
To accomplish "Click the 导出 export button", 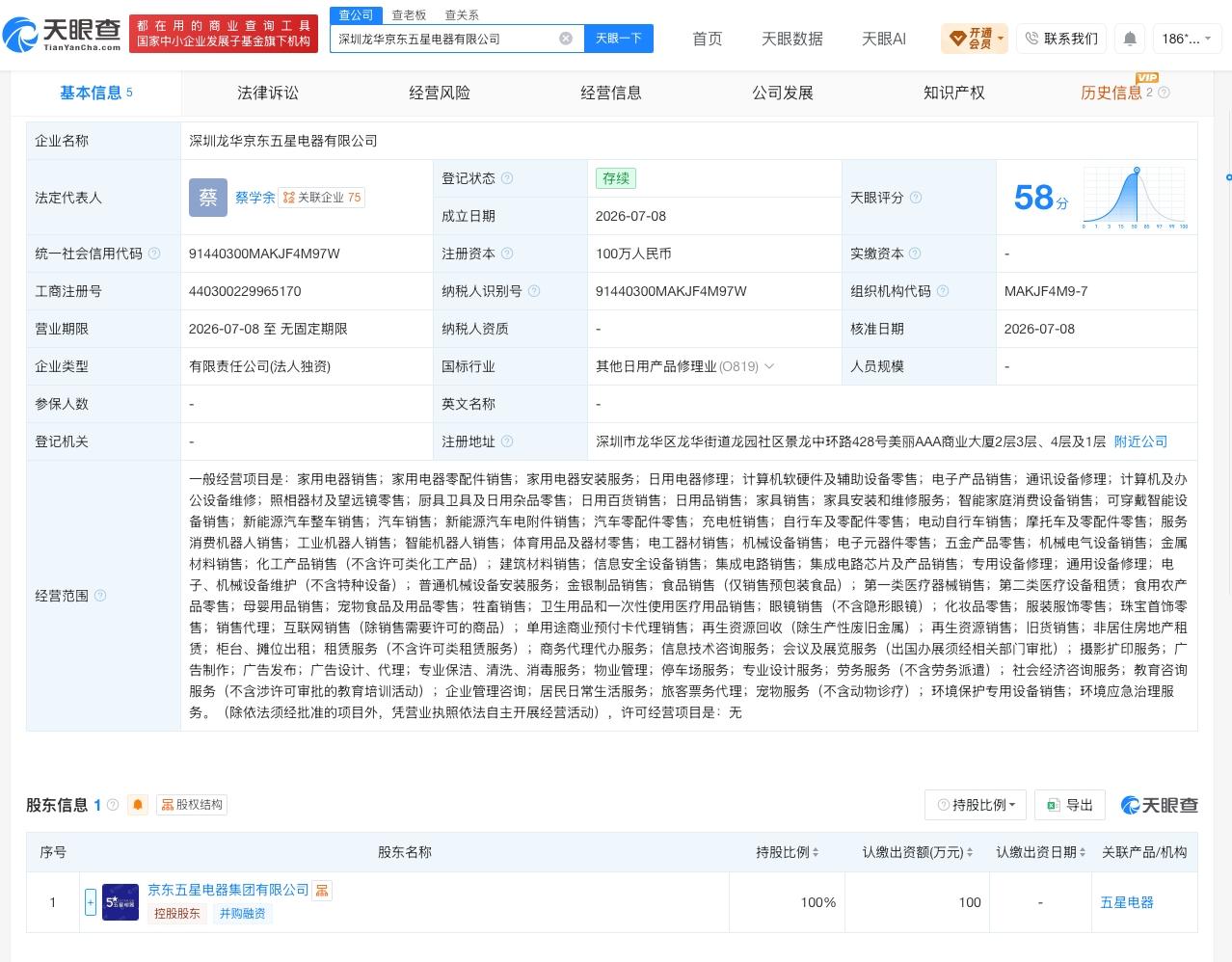I will click(1070, 805).
